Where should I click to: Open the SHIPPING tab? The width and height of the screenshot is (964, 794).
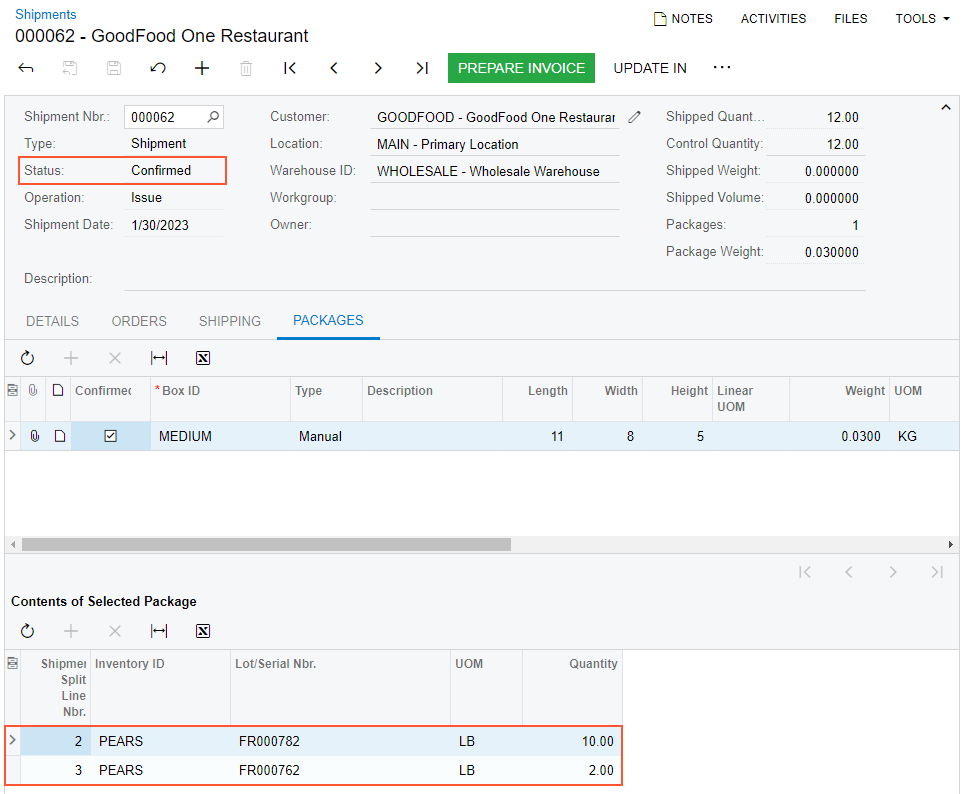(x=229, y=321)
